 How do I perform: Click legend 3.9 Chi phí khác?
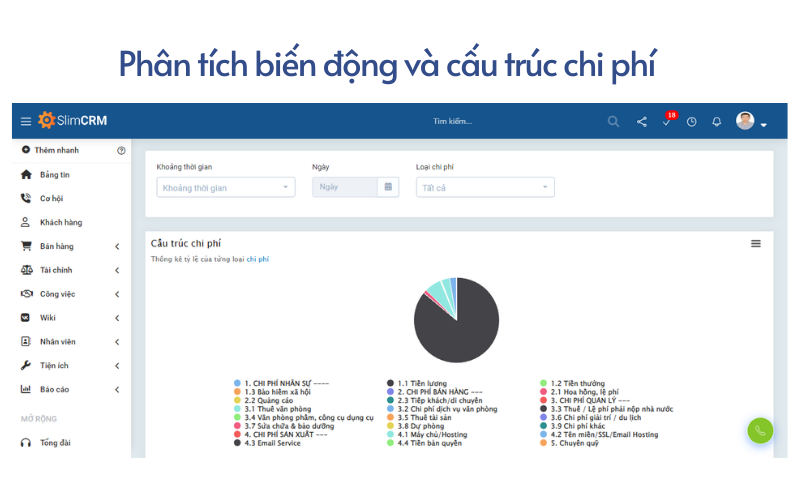[x=572, y=426]
